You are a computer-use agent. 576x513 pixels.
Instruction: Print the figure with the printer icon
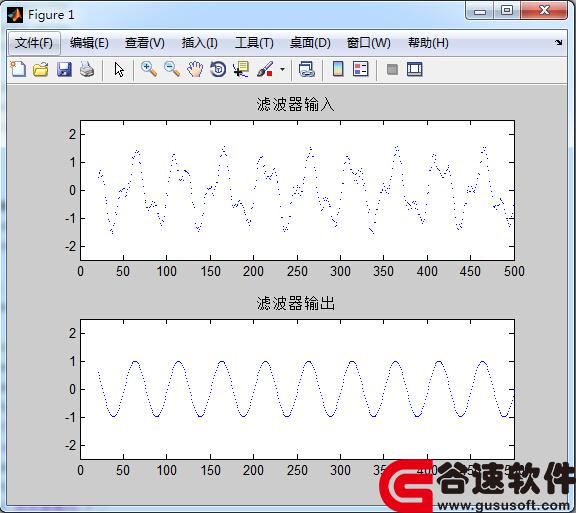click(87, 69)
